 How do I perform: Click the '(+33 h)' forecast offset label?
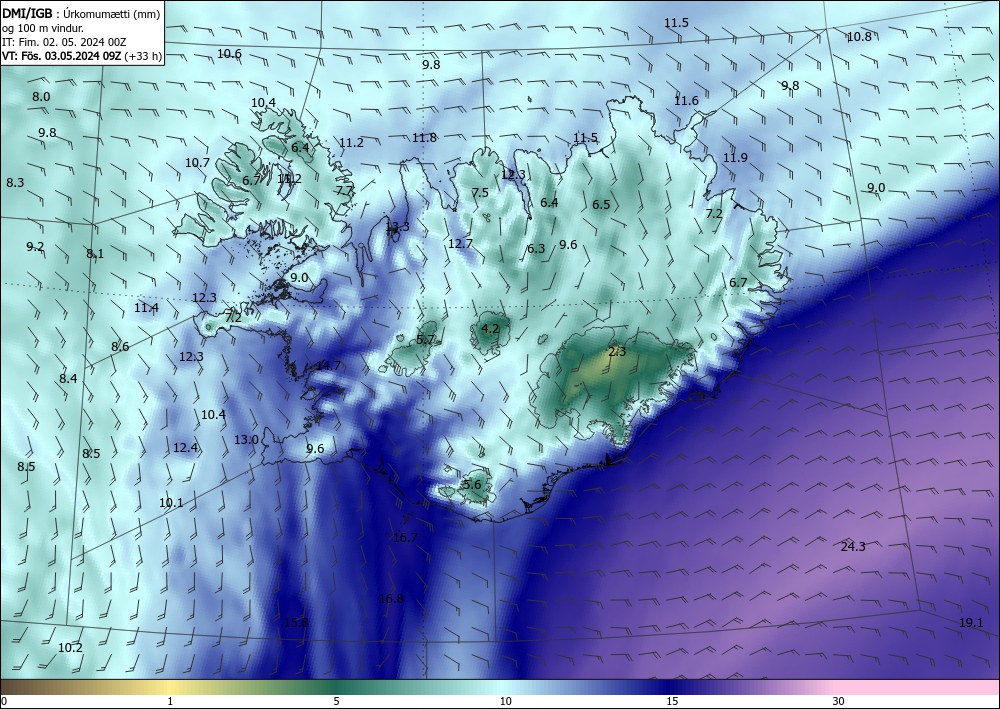pyautogui.click(x=143, y=56)
